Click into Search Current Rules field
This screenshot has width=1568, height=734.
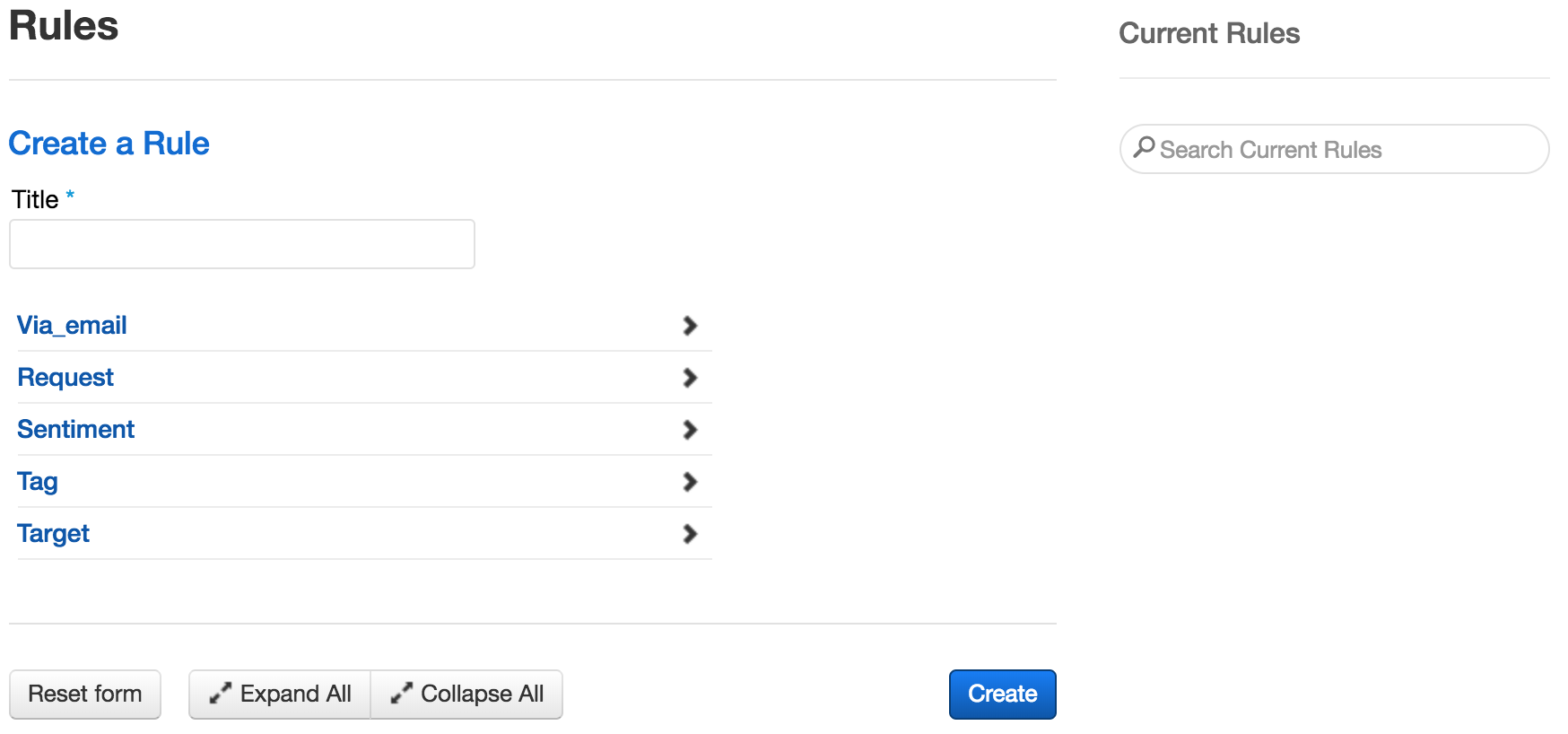1334,149
